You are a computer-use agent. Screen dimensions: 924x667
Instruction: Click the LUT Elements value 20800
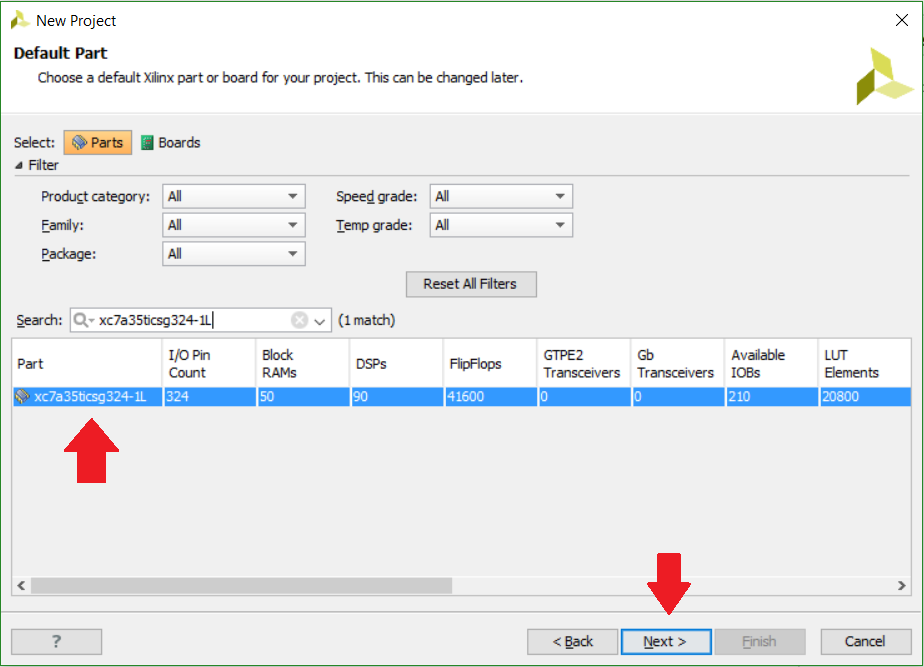(x=840, y=397)
